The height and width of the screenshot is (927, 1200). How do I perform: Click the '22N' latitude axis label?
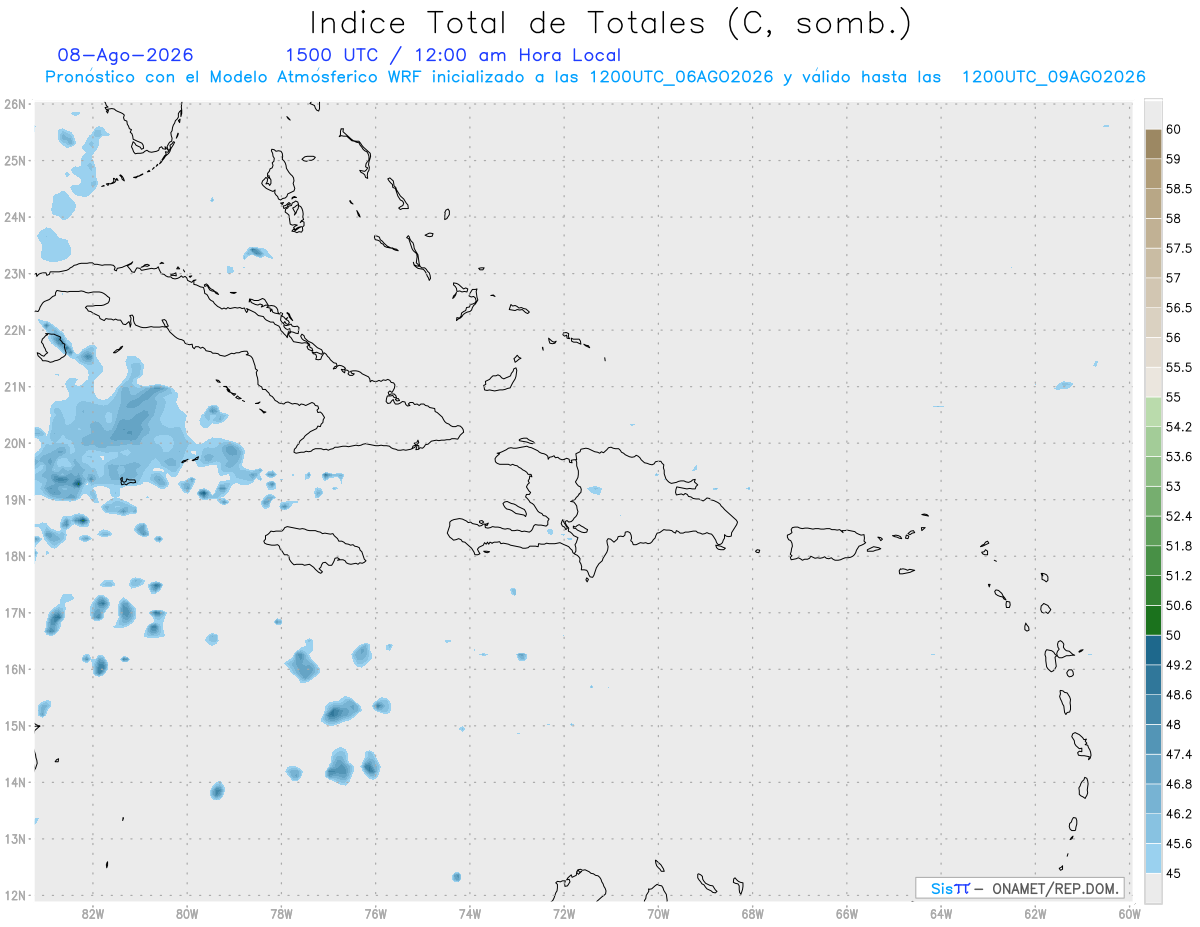click(15, 330)
